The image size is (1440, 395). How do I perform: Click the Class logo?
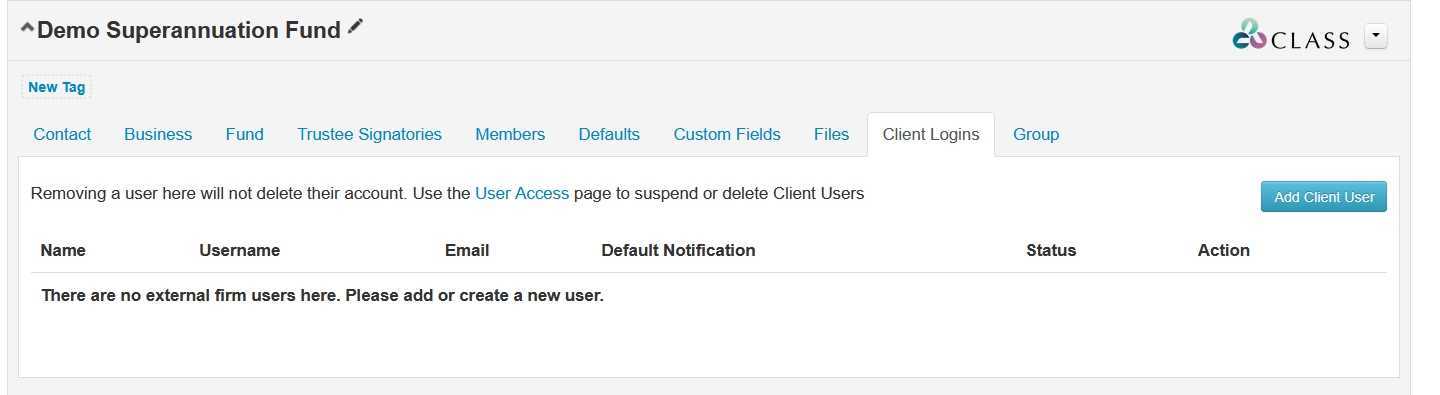tap(1291, 35)
